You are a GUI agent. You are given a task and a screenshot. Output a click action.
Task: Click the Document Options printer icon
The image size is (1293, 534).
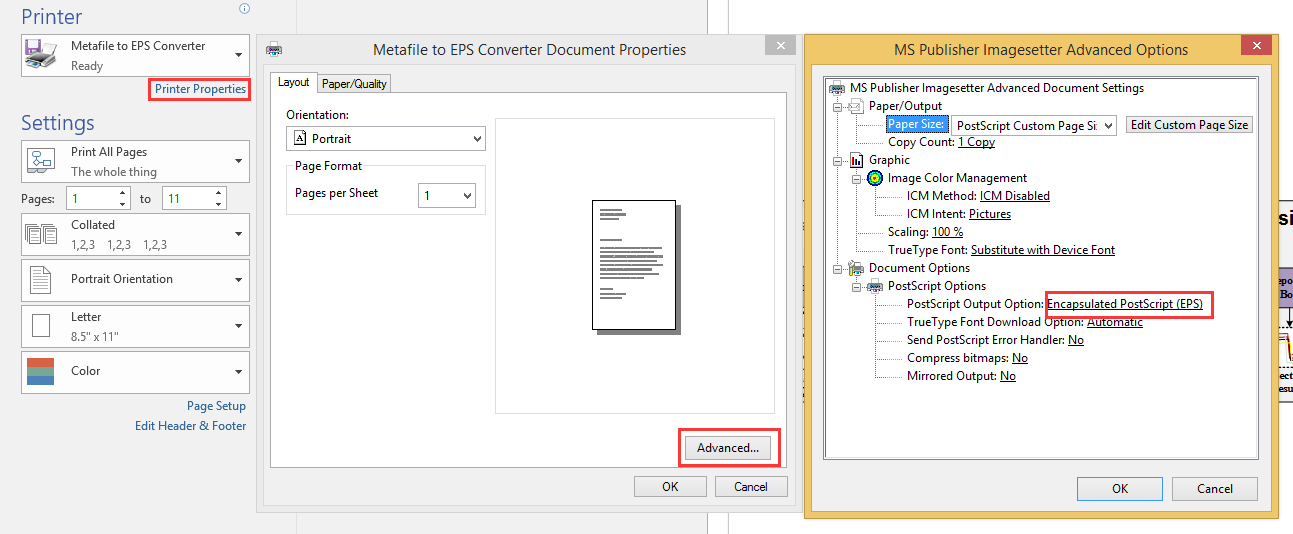(x=857, y=268)
